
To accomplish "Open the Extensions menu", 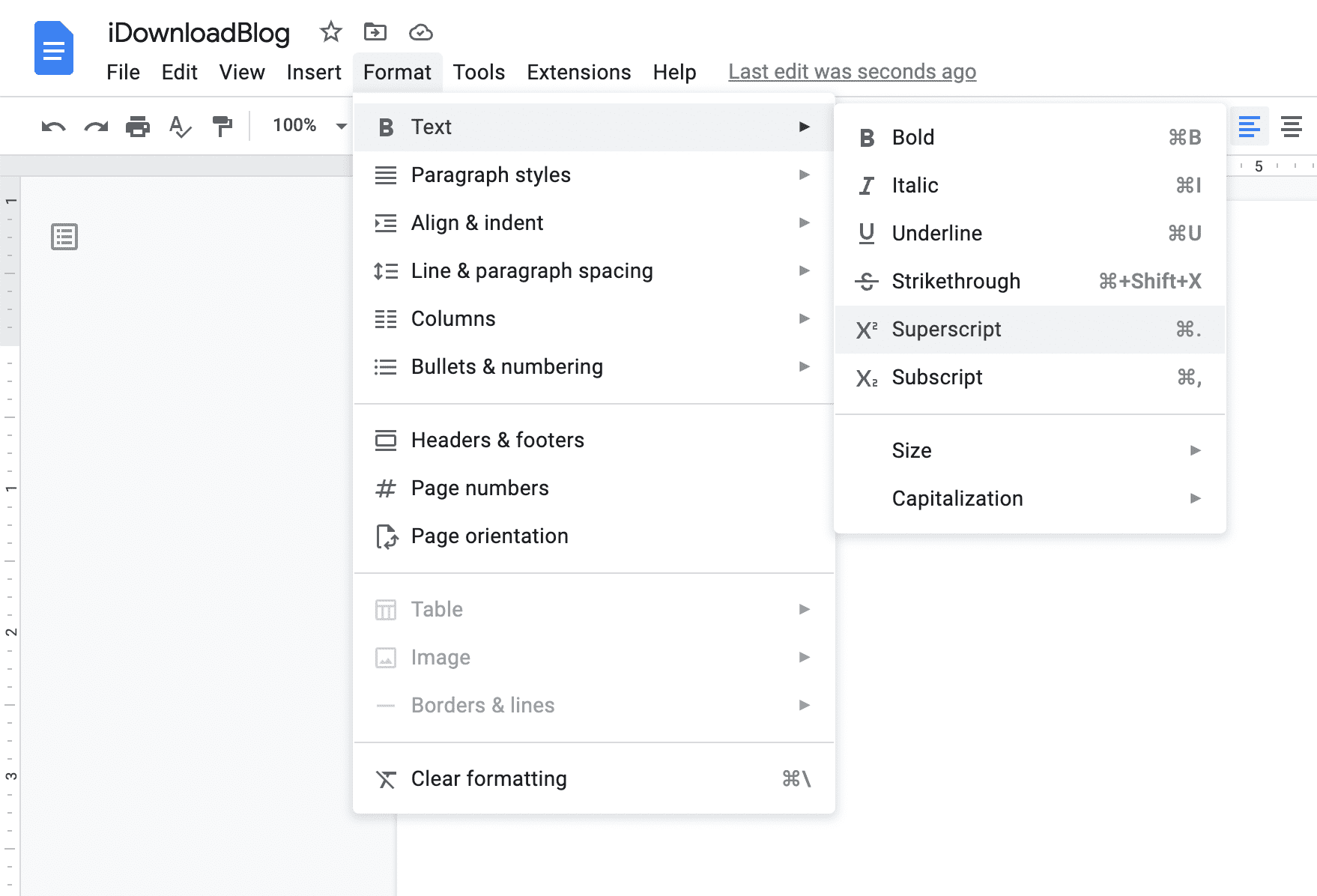I will 579,72.
